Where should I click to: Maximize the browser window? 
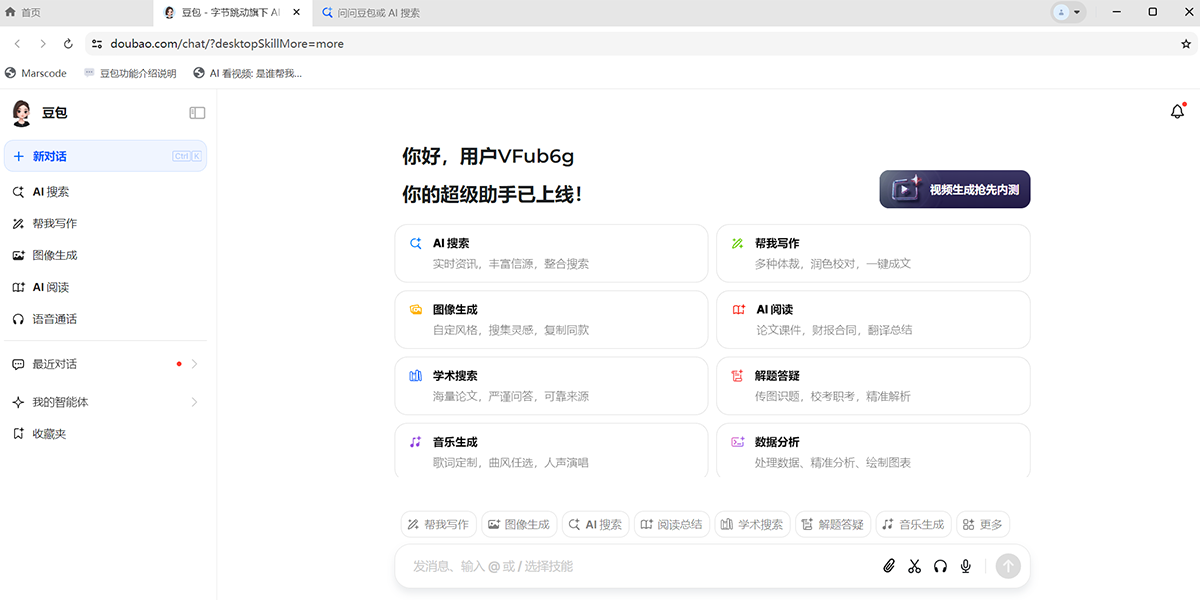1153,12
